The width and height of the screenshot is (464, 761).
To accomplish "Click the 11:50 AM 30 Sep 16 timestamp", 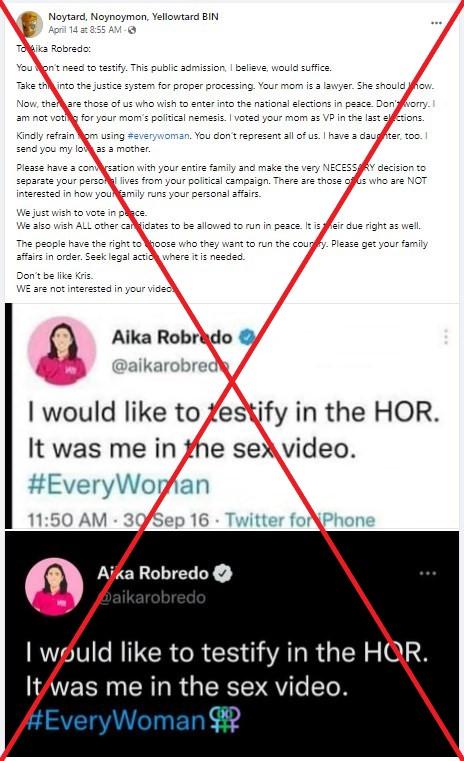I will click(x=118, y=520).
